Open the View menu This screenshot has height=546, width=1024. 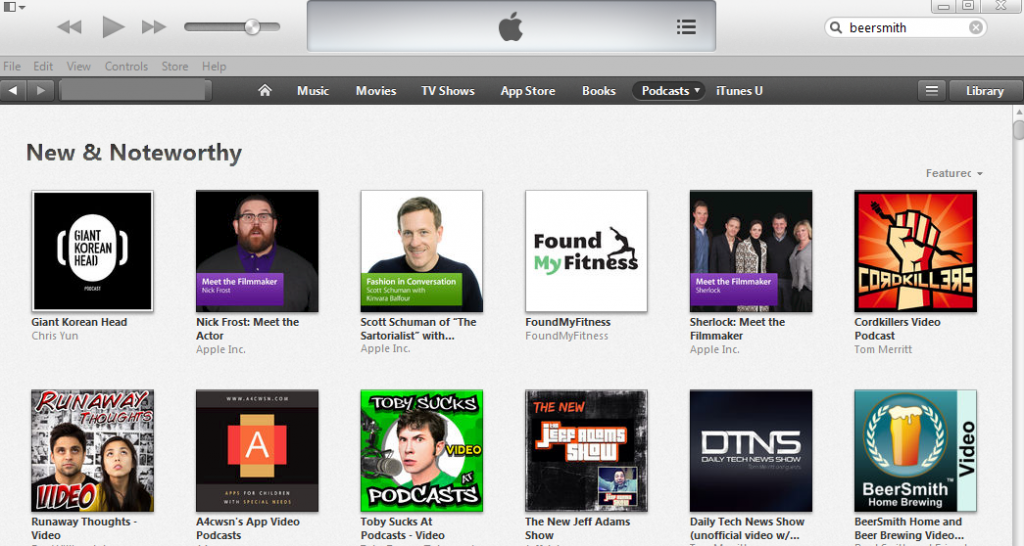(x=78, y=66)
